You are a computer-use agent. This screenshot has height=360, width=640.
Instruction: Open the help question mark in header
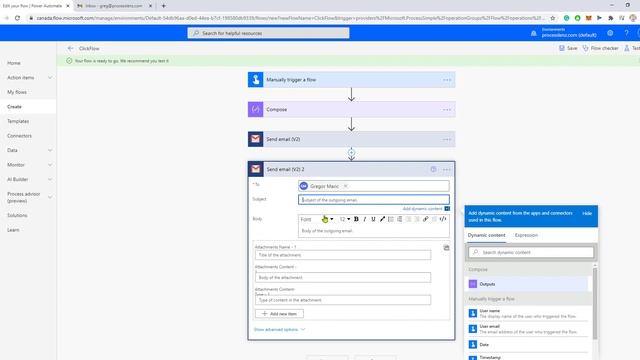tap(626, 33)
